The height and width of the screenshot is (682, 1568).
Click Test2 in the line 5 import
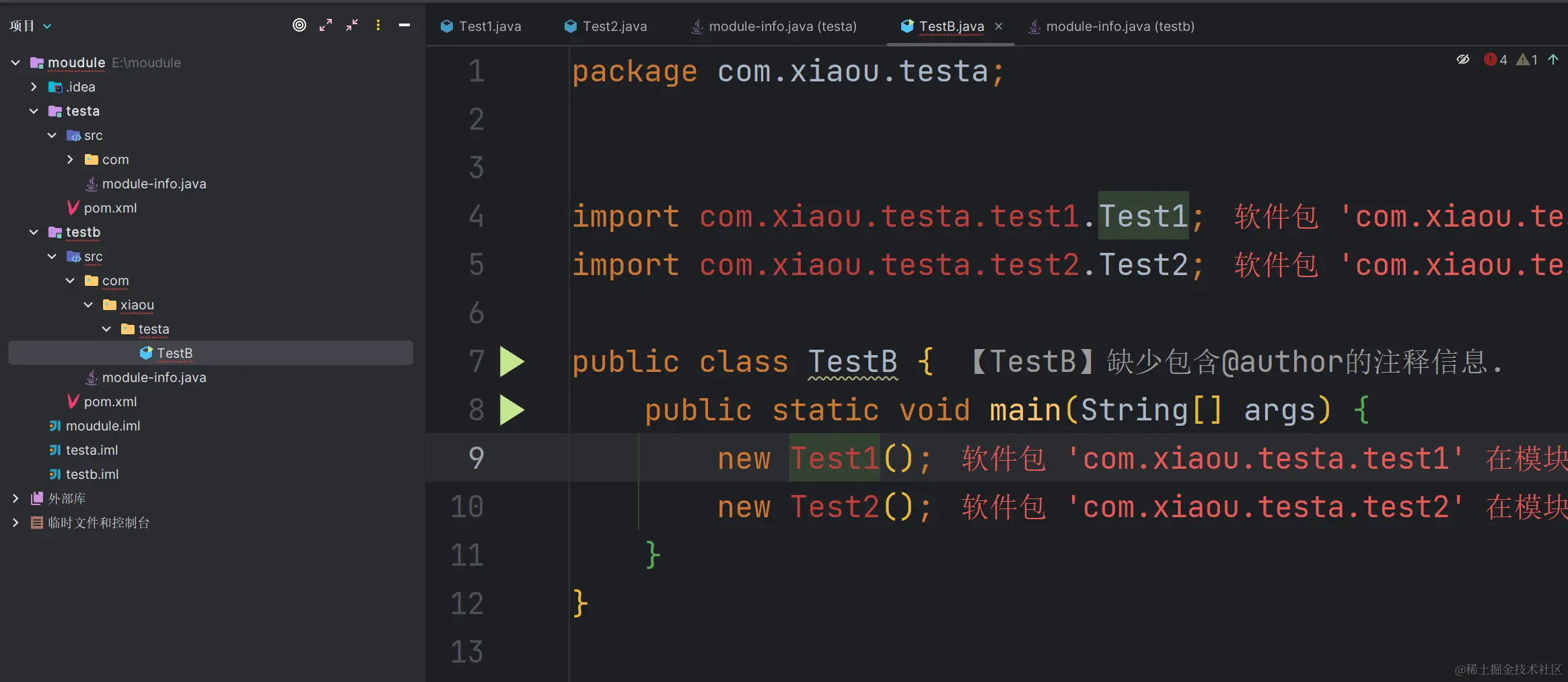[1143, 265]
